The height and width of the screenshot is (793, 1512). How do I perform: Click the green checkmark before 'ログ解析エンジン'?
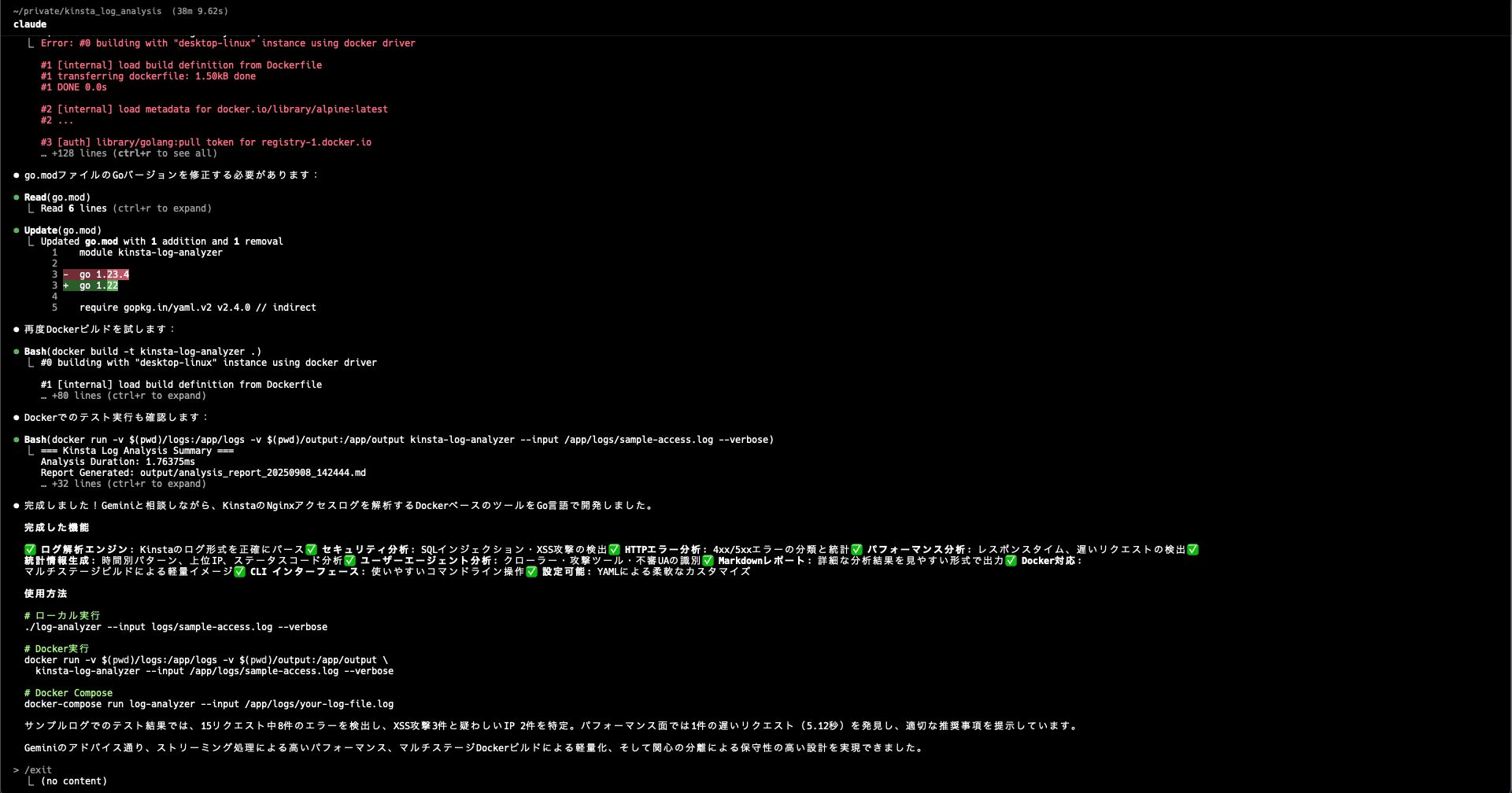click(x=30, y=550)
